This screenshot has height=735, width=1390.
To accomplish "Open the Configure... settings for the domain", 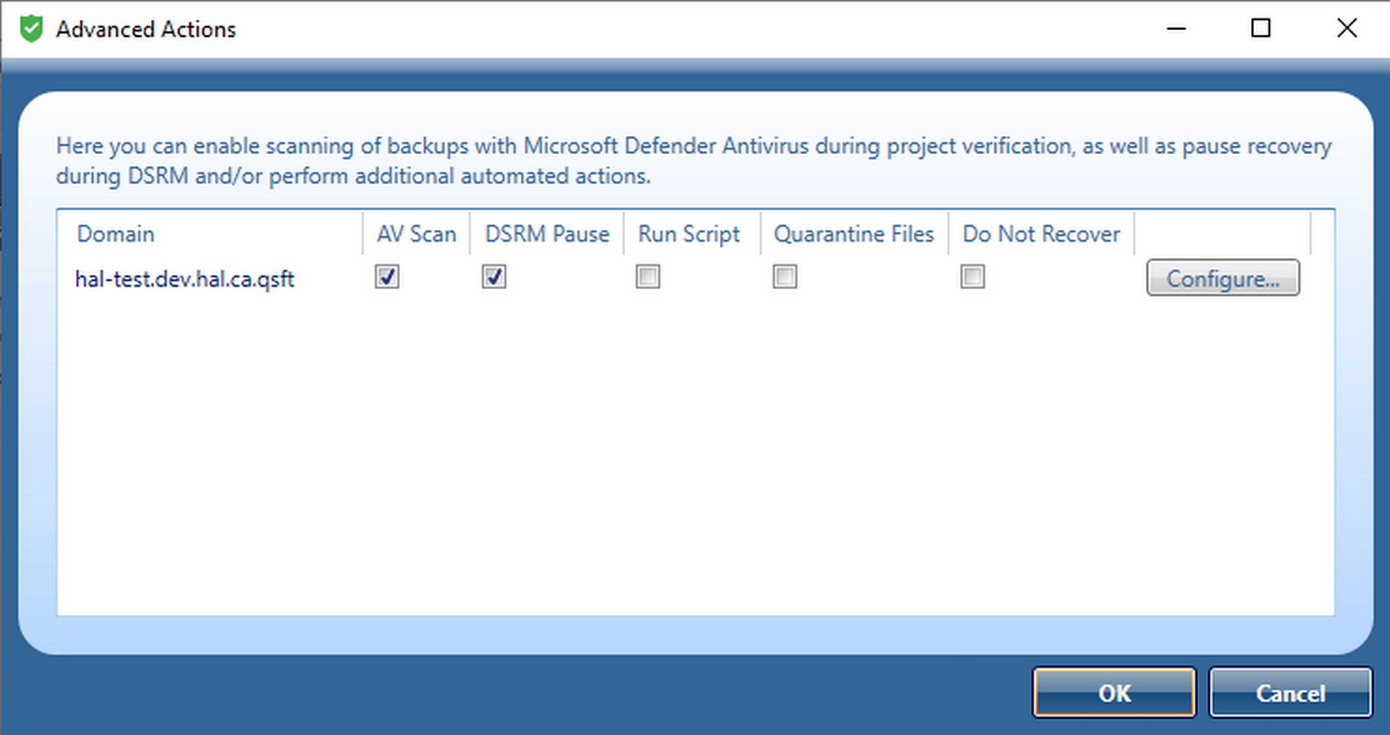I will click(x=1222, y=278).
